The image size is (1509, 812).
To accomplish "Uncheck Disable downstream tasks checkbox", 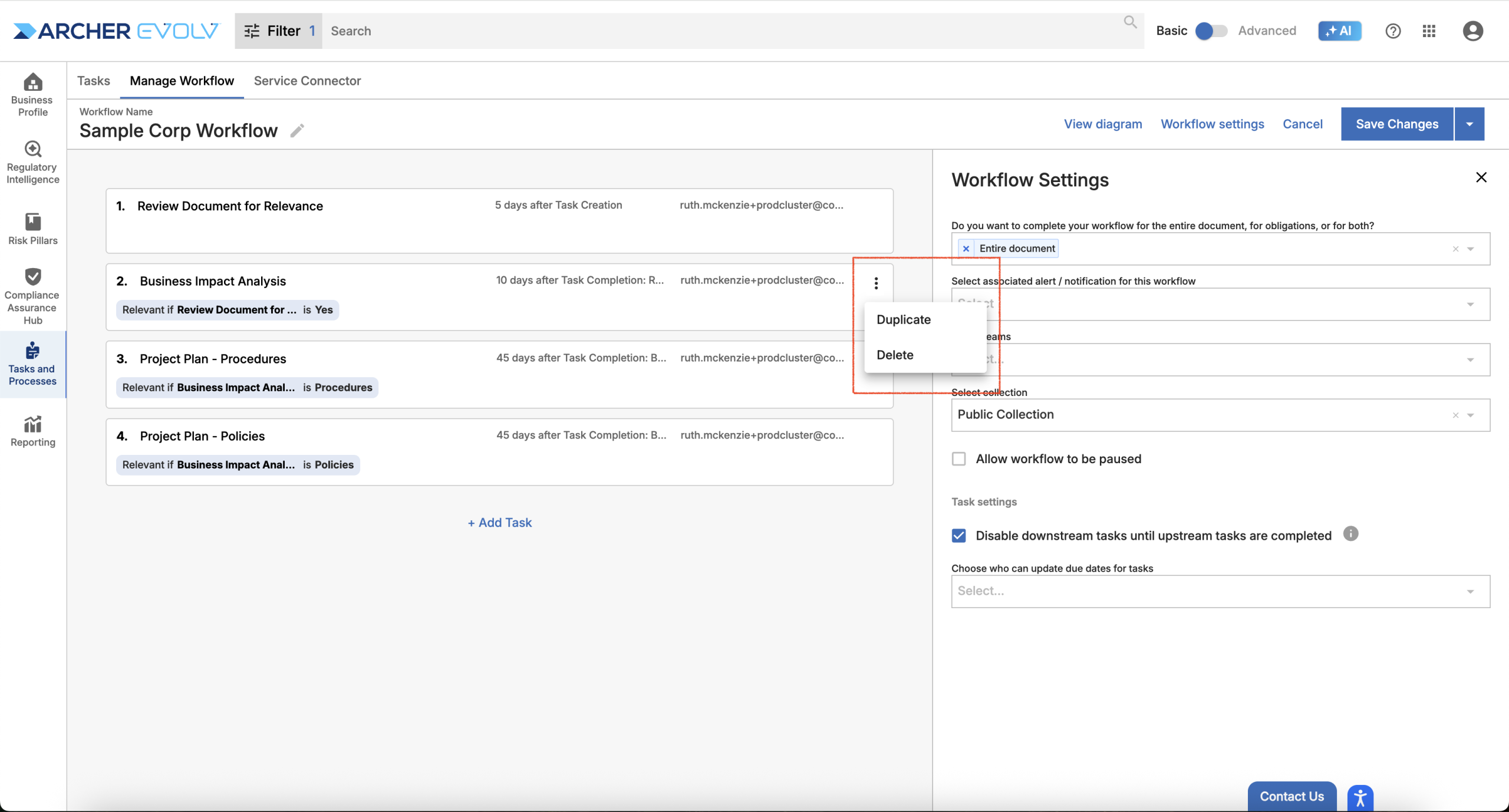I will click(958, 535).
